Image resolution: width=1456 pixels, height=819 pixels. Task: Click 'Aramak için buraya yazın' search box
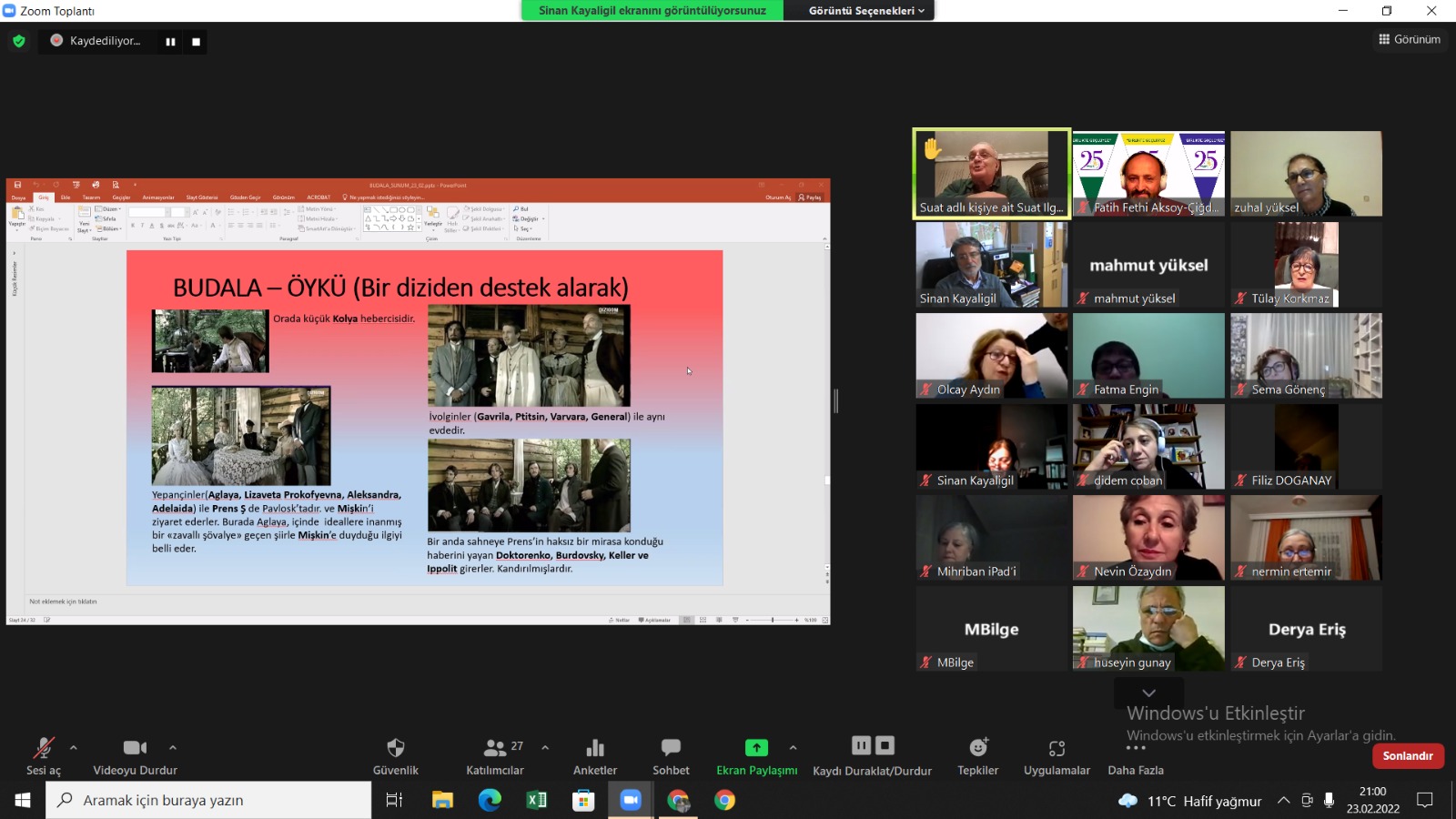[208, 800]
